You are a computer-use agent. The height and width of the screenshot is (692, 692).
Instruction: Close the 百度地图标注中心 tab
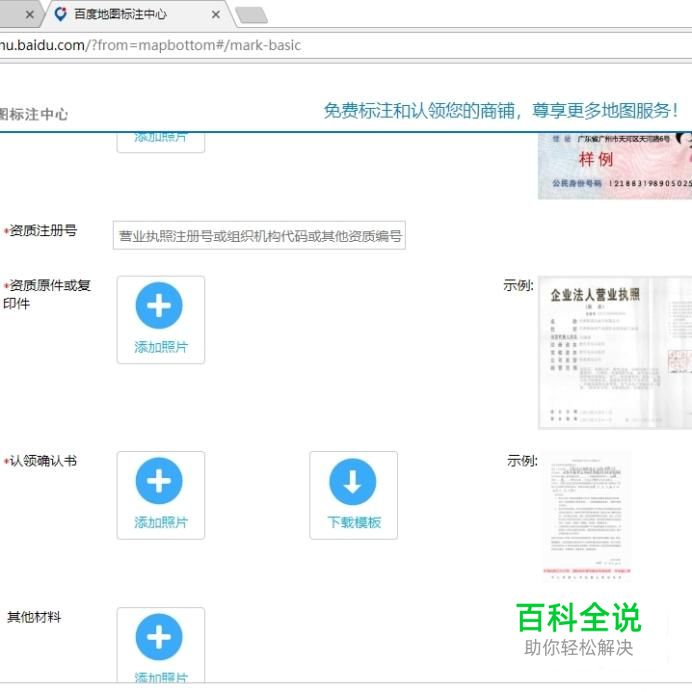(216, 15)
